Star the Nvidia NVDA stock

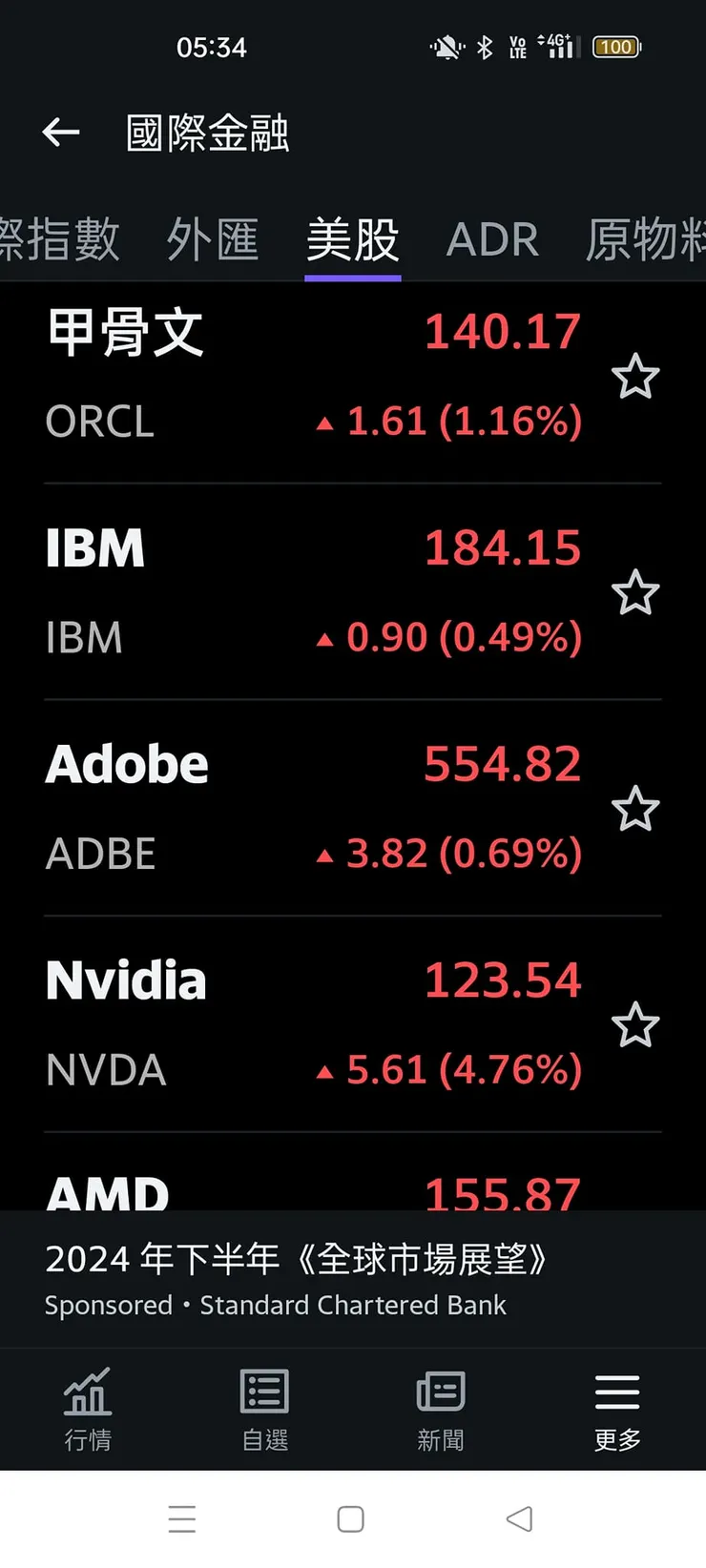point(635,1026)
